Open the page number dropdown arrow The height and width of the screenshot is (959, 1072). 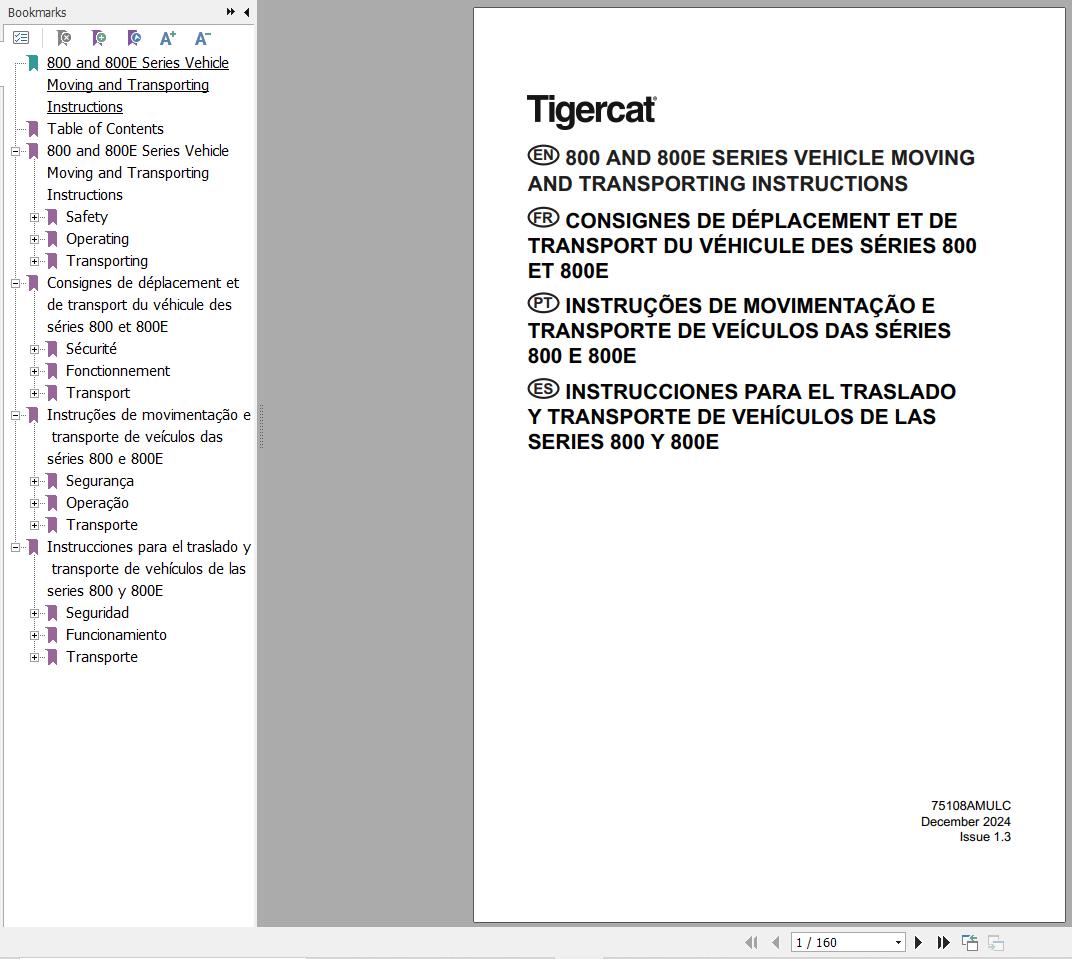898,943
